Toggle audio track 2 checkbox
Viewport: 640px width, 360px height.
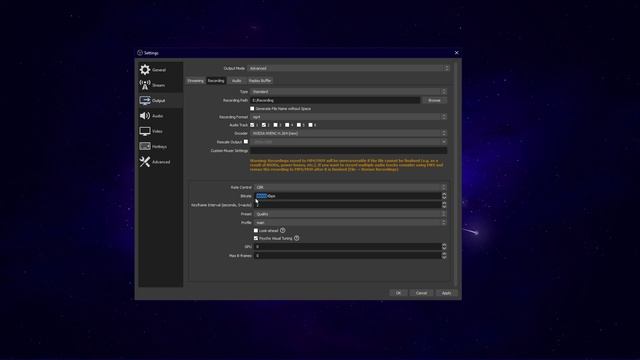coord(264,125)
